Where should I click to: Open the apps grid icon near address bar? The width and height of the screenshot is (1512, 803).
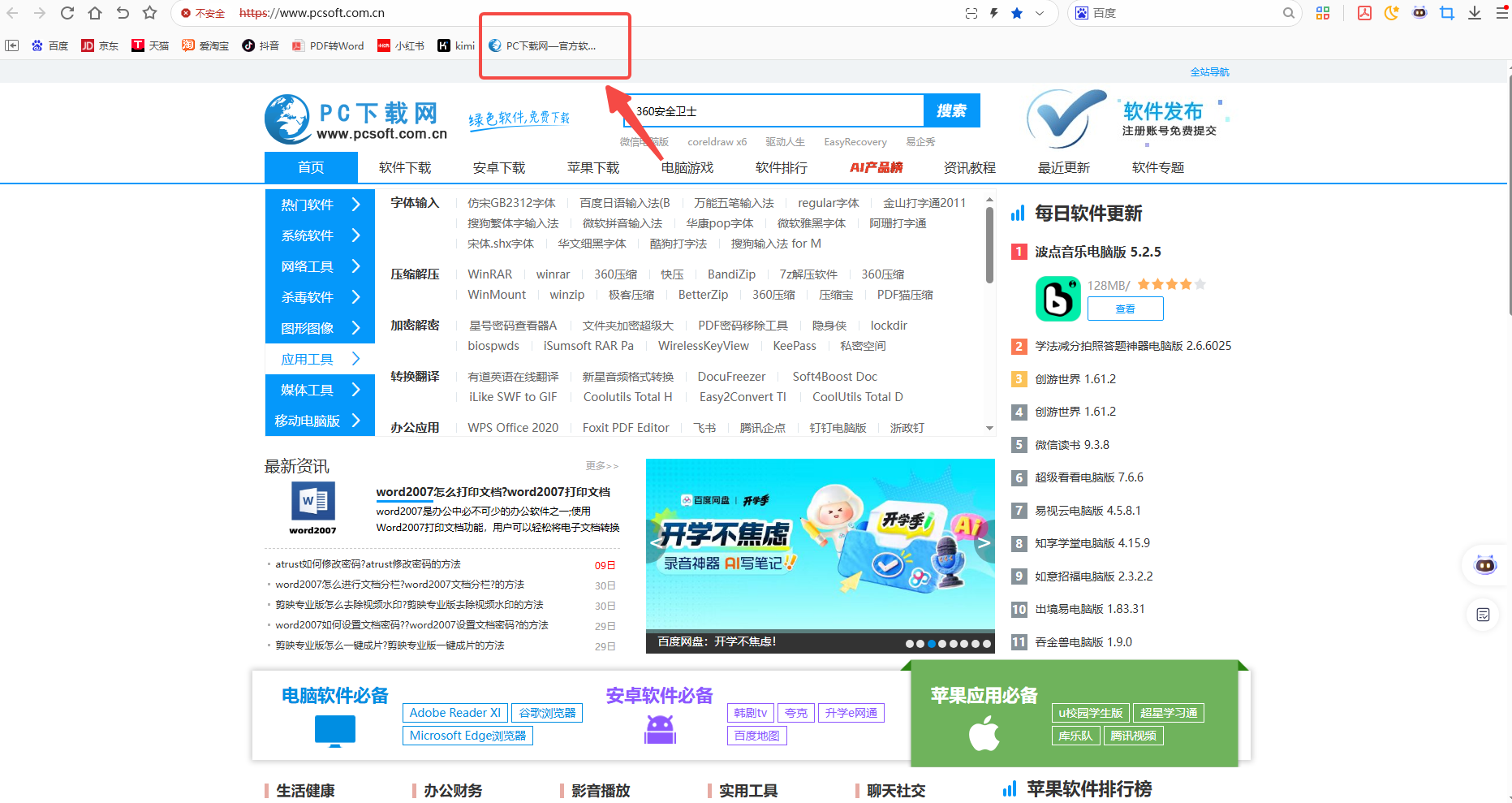[1323, 13]
